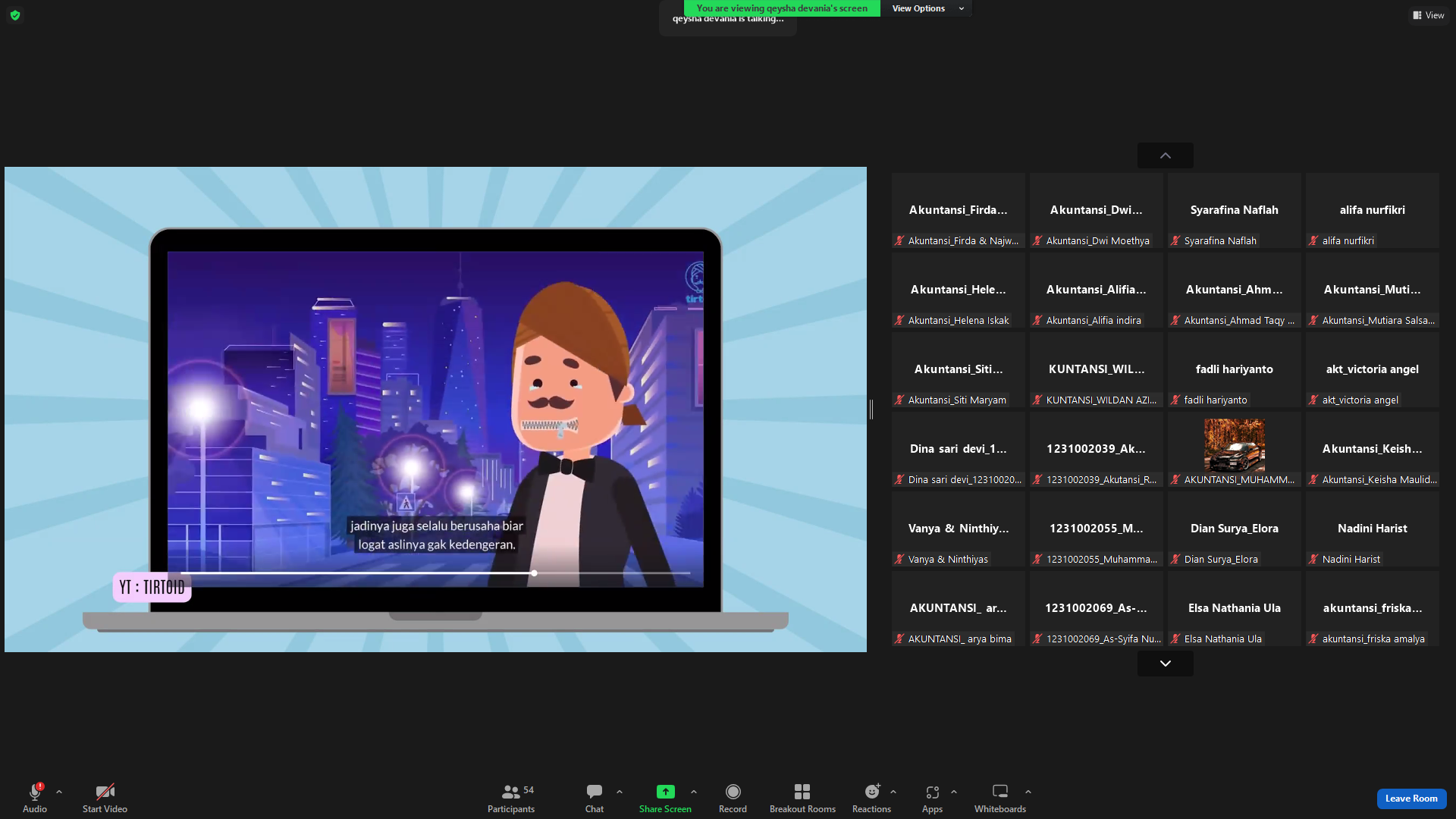Image resolution: width=1456 pixels, height=819 pixels.
Task: Turn on camera with Start Video
Action: click(105, 798)
